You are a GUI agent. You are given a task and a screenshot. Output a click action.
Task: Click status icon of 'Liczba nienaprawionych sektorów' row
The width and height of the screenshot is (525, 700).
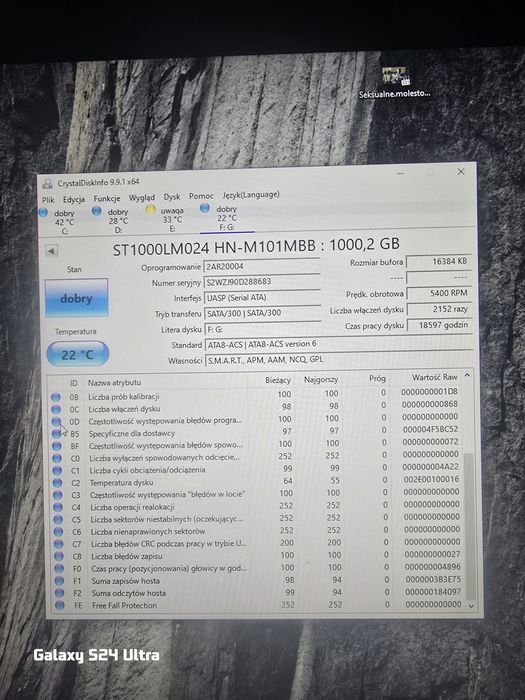click(x=58, y=532)
